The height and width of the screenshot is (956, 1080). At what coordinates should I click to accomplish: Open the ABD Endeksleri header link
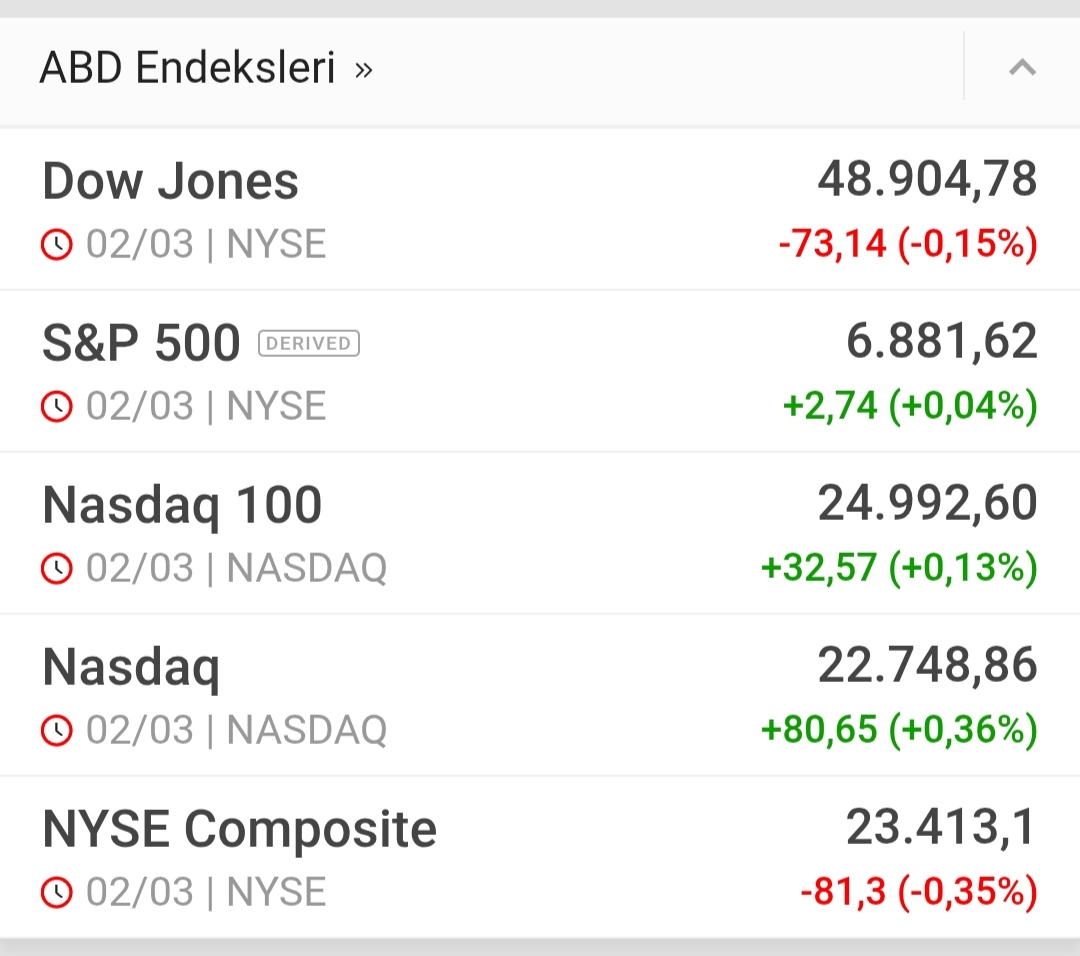[x=187, y=69]
